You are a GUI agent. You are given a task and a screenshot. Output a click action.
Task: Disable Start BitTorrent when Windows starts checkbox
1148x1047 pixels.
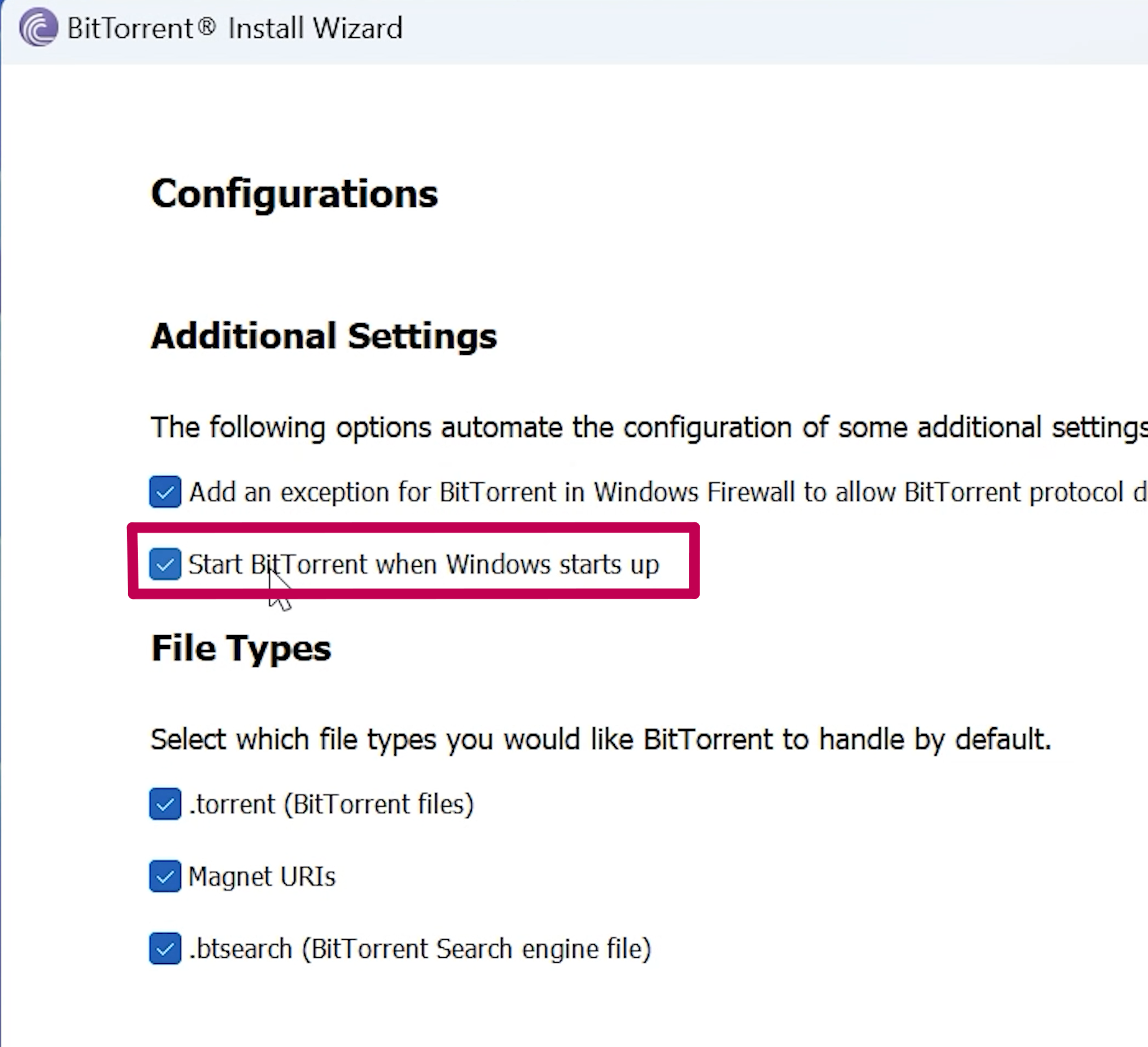tap(165, 564)
